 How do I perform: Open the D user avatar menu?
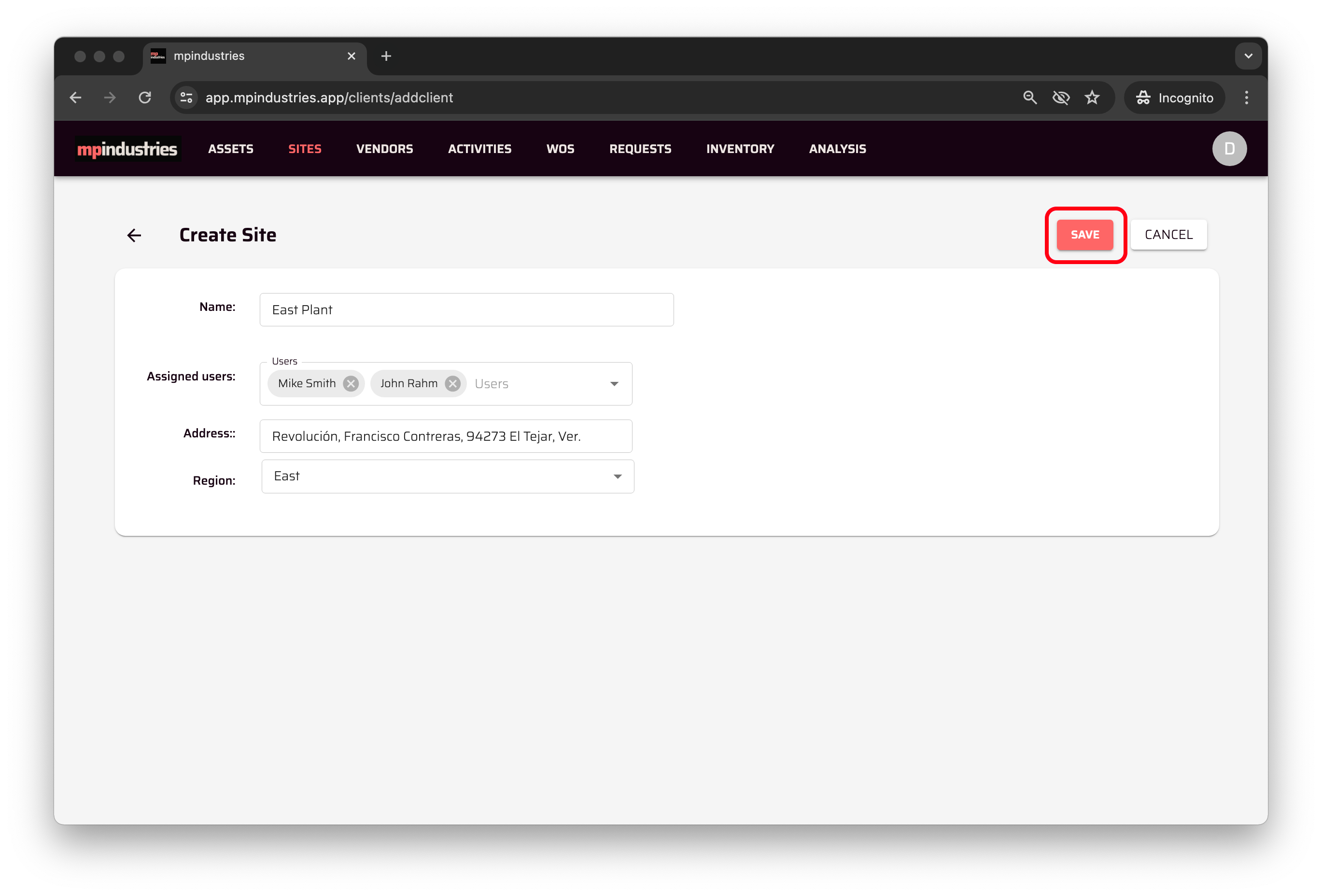pyautogui.click(x=1229, y=149)
